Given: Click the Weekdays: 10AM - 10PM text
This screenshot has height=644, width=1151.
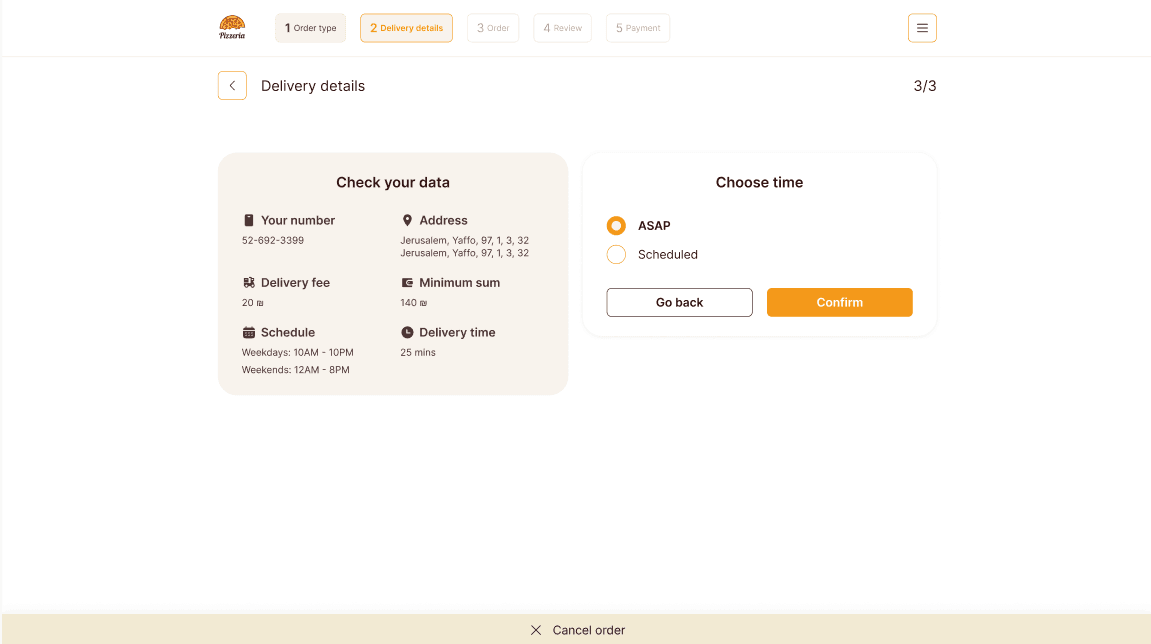Looking at the screenshot, I should 297,352.
